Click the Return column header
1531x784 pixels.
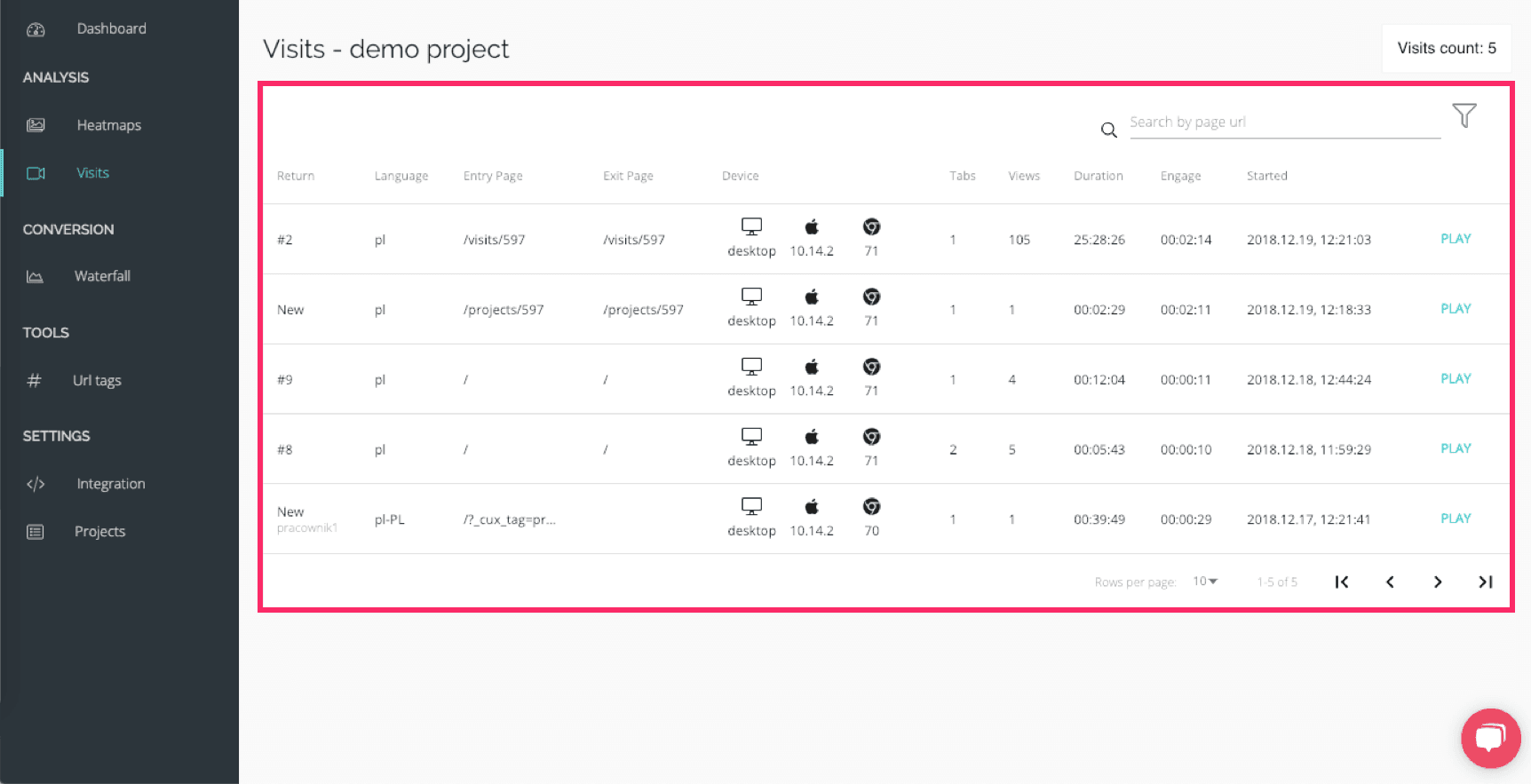(x=296, y=176)
